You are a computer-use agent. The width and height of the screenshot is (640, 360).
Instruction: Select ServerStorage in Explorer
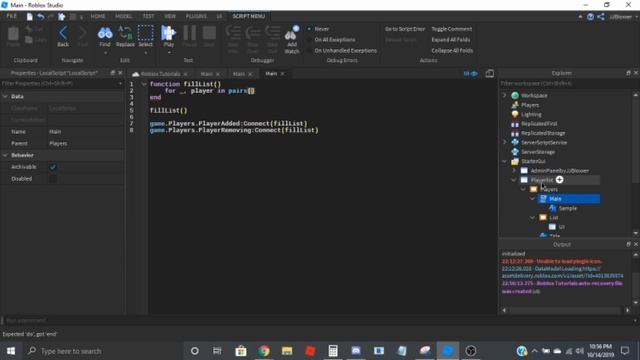538,152
